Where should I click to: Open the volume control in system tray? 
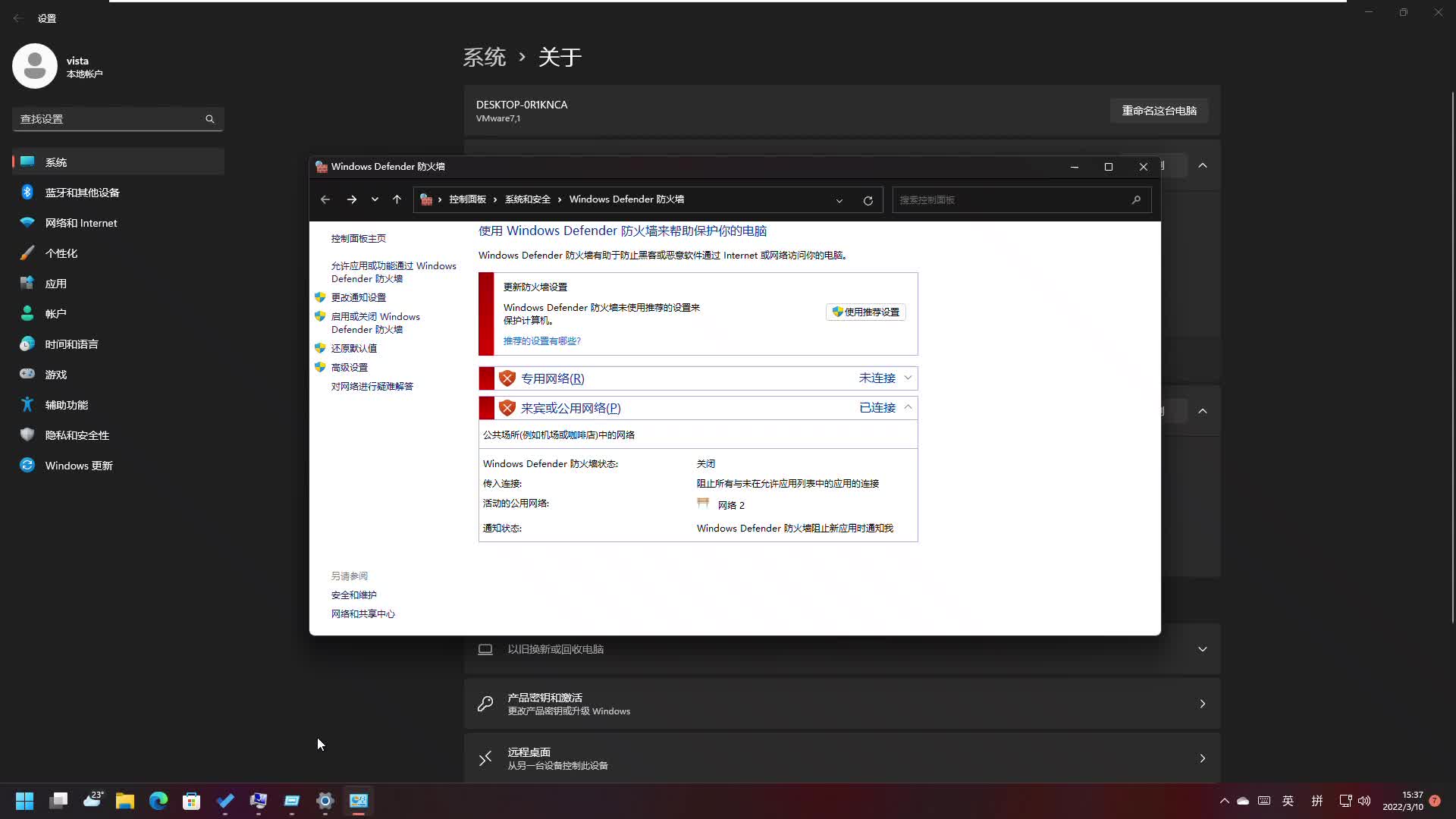point(1365,801)
